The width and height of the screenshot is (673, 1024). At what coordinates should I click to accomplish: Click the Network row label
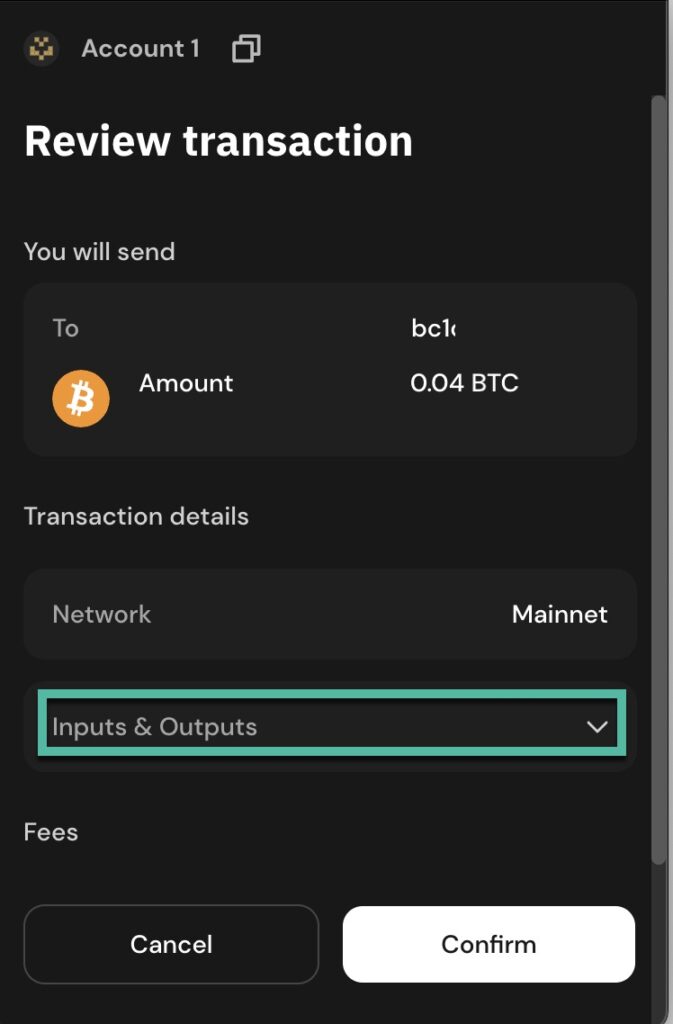click(x=102, y=614)
